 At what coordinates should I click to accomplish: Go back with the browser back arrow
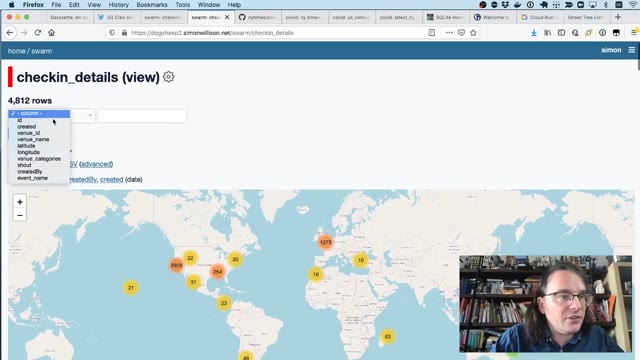click(x=10, y=33)
